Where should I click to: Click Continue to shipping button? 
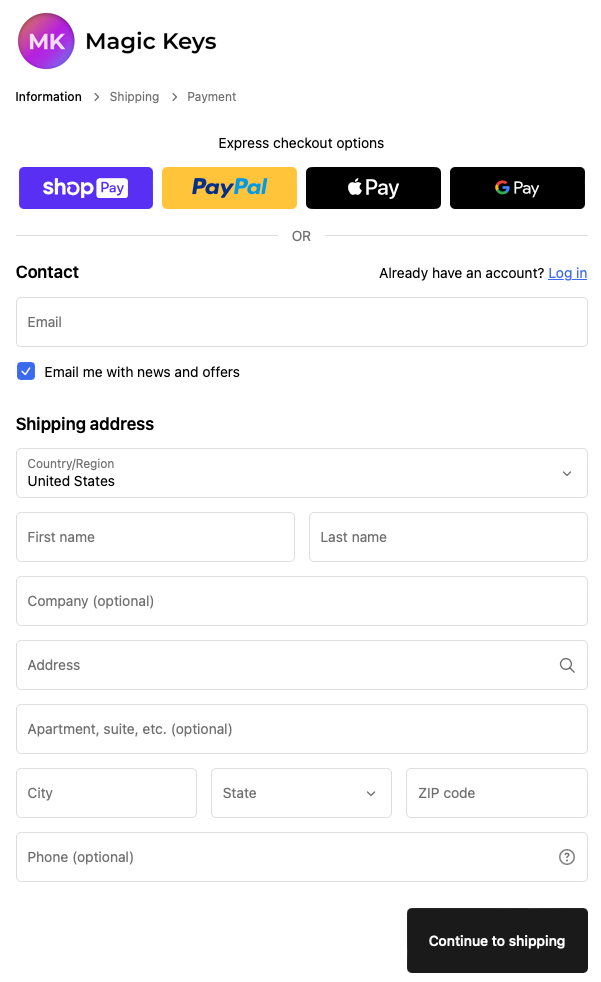(x=497, y=941)
